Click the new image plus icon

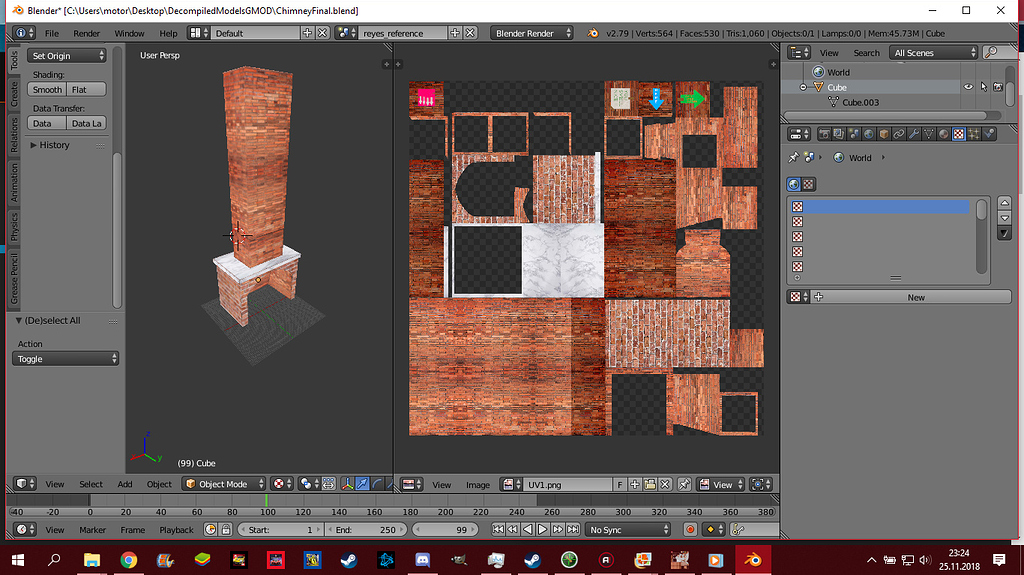[x=635, y=484]
